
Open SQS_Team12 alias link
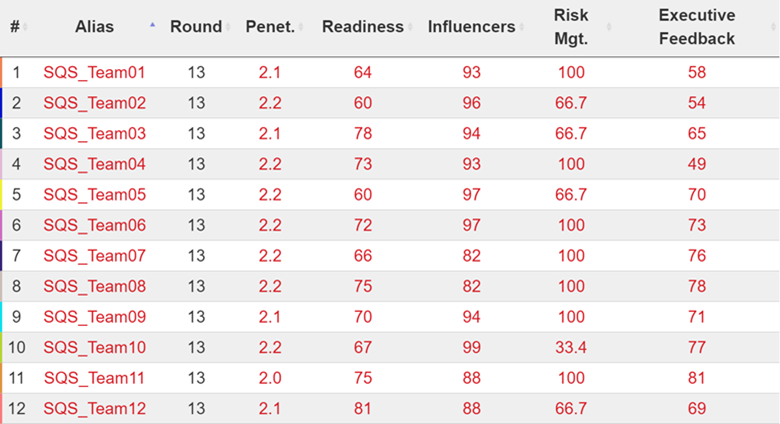[95, 409]
